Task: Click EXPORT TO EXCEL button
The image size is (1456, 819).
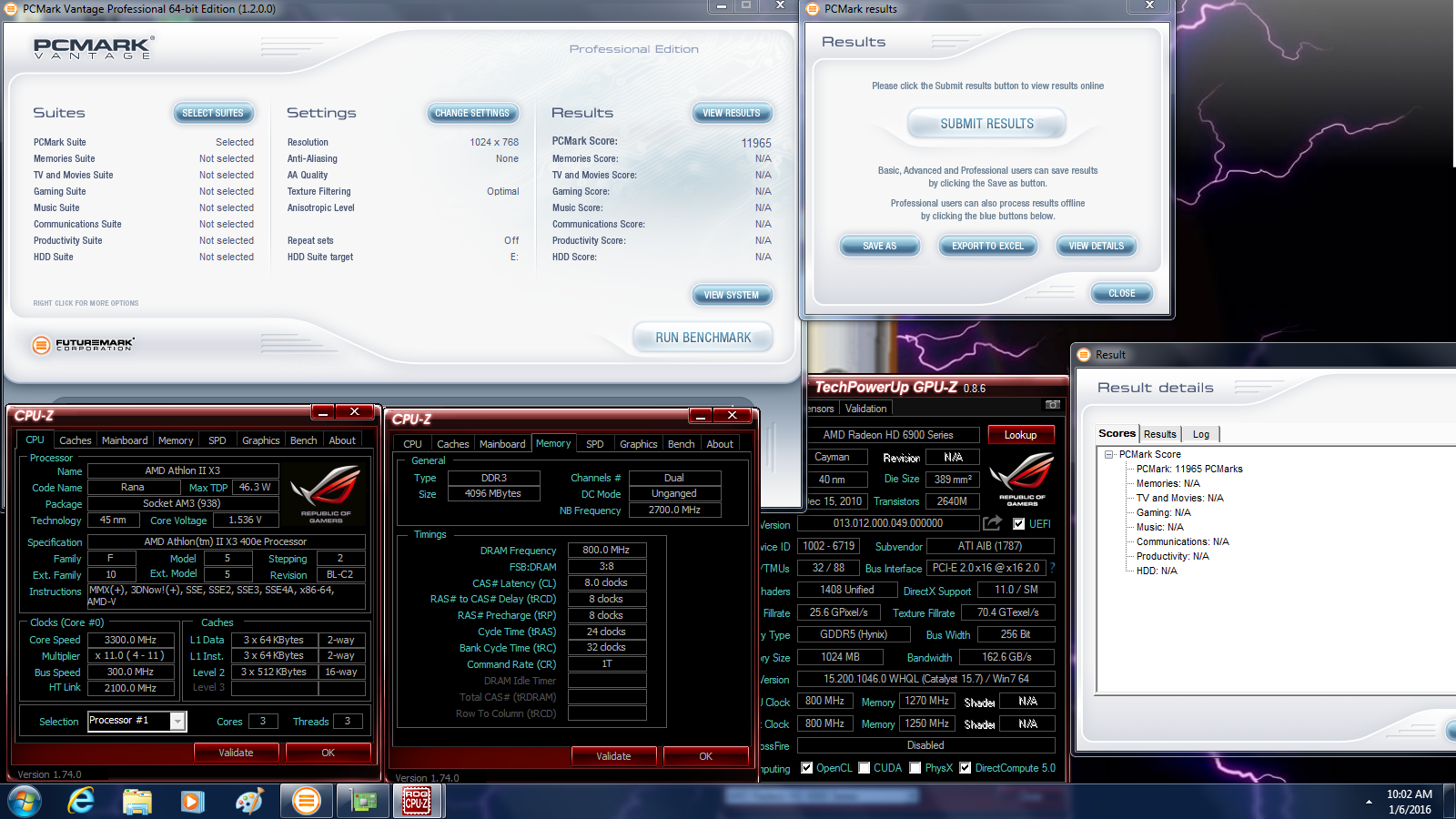Action: [988, 246]
